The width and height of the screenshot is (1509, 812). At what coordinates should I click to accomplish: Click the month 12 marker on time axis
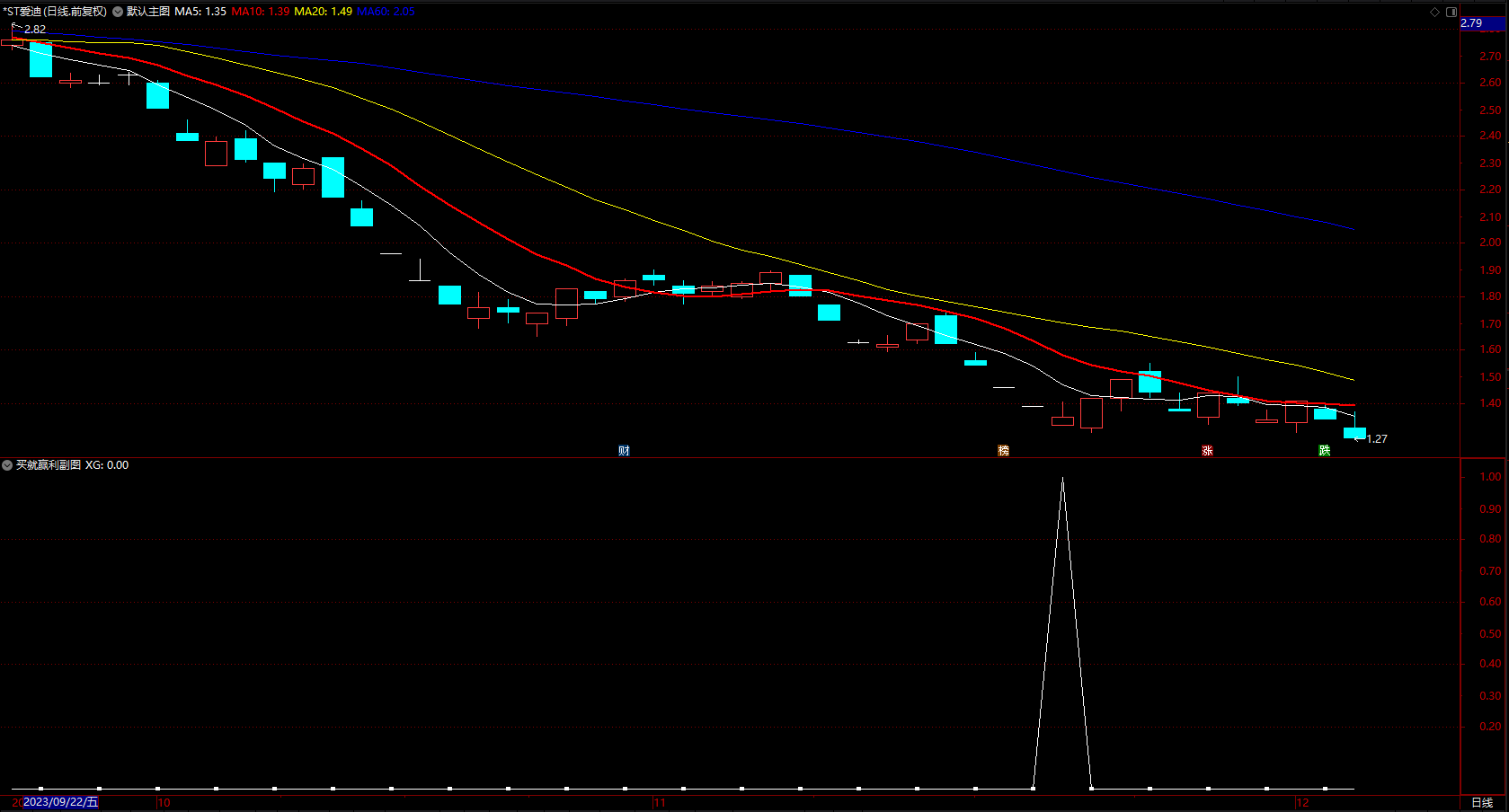coord(1303,803)
